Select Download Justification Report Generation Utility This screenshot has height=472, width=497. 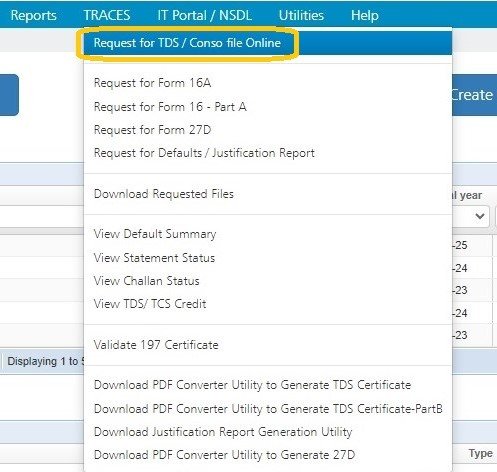[223, 432]
